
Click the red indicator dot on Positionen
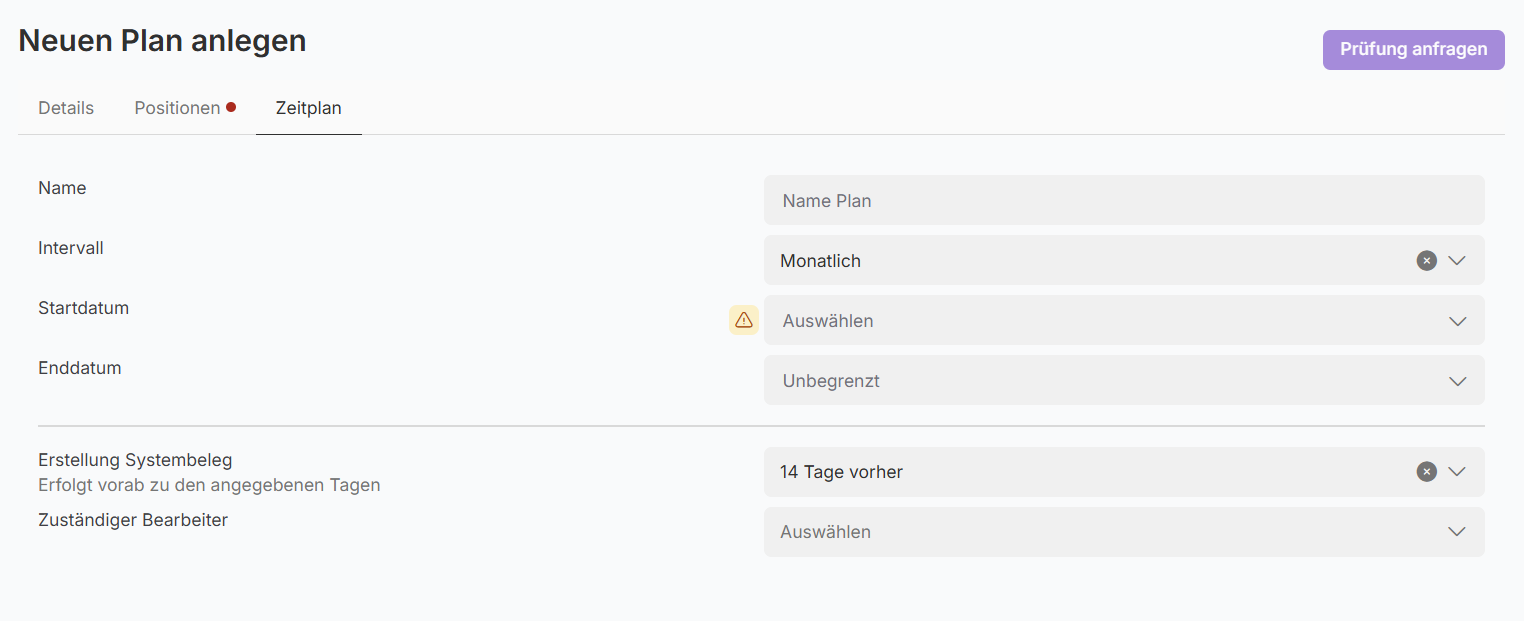[231, 107]
